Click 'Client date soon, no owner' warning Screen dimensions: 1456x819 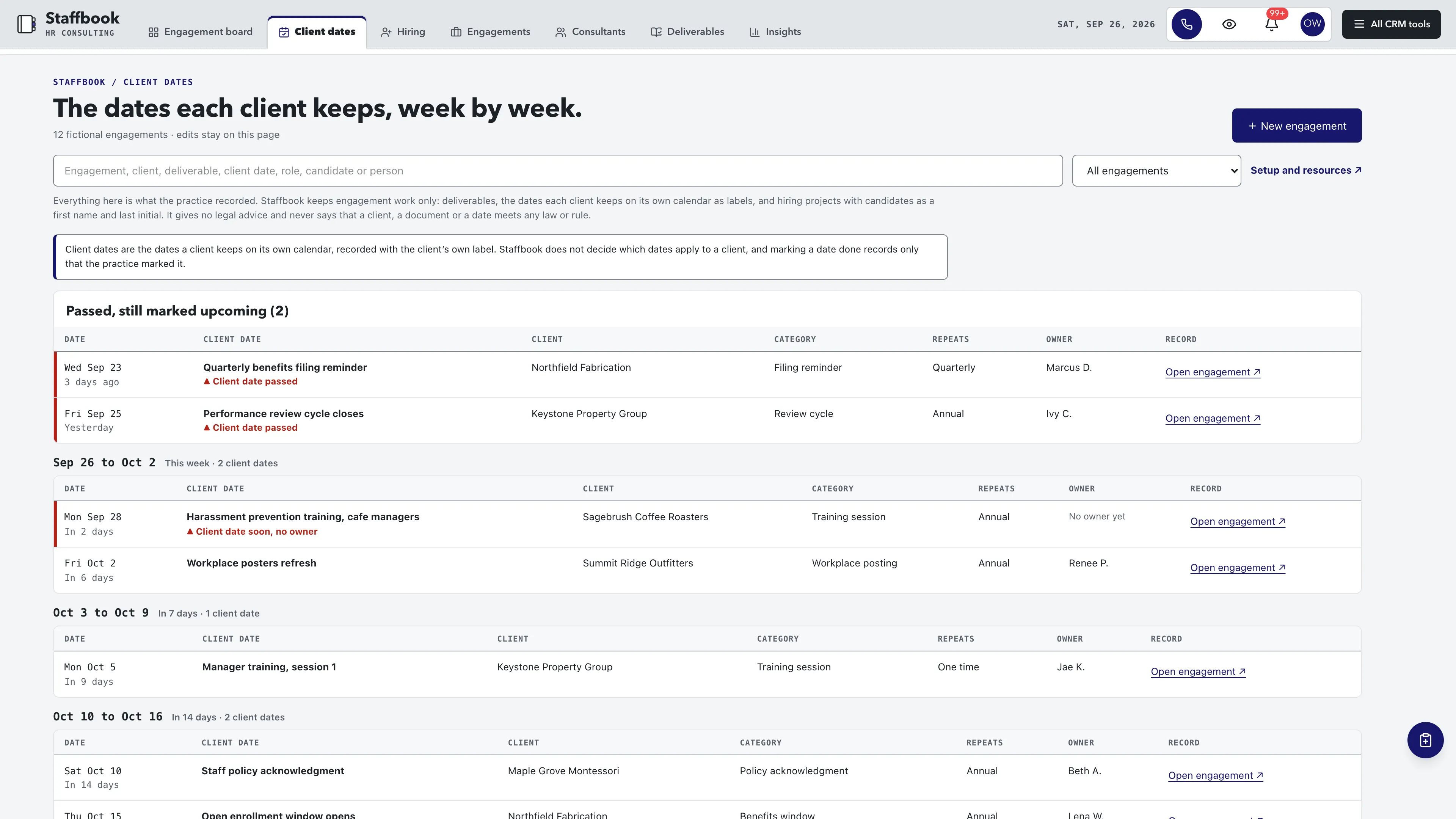[x=252, y=531]
